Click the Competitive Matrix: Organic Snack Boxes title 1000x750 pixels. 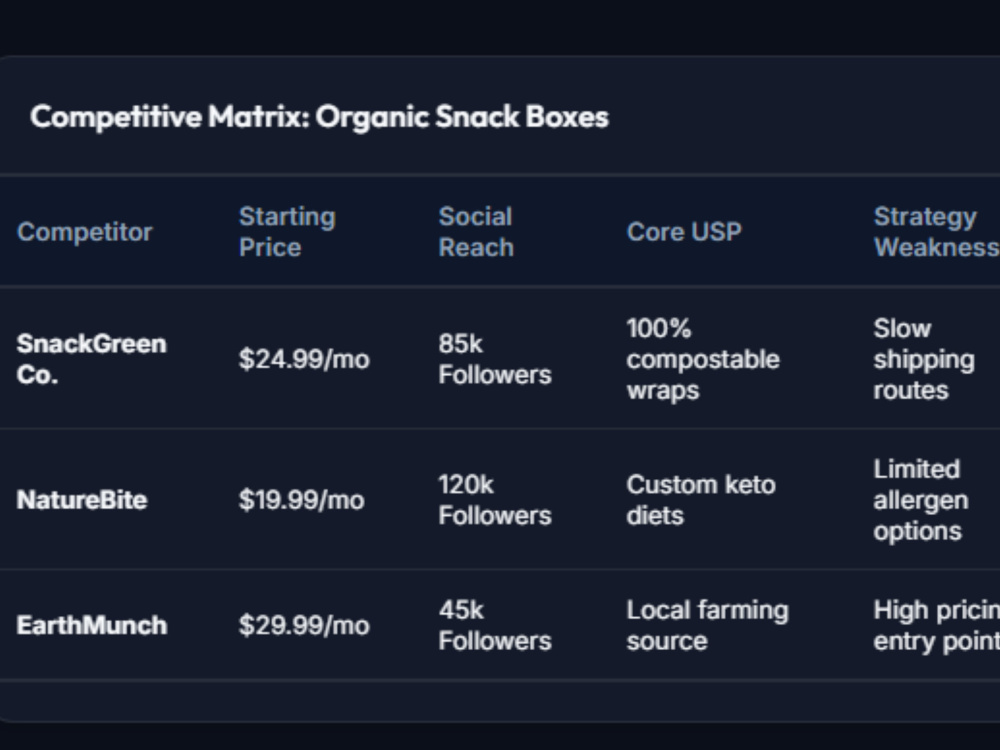(320, 117)
